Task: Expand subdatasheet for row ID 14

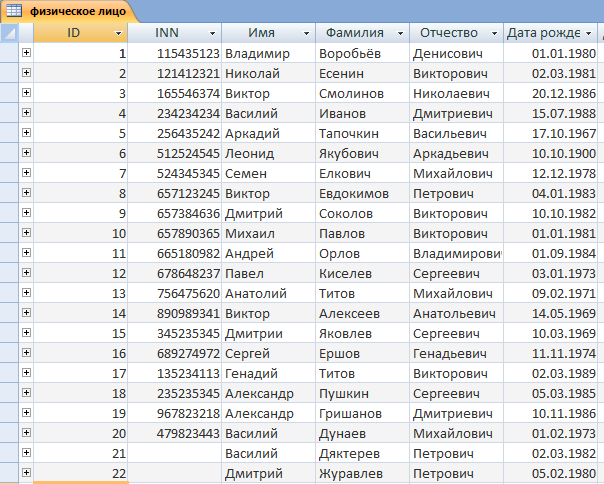Action: point(26,313)
